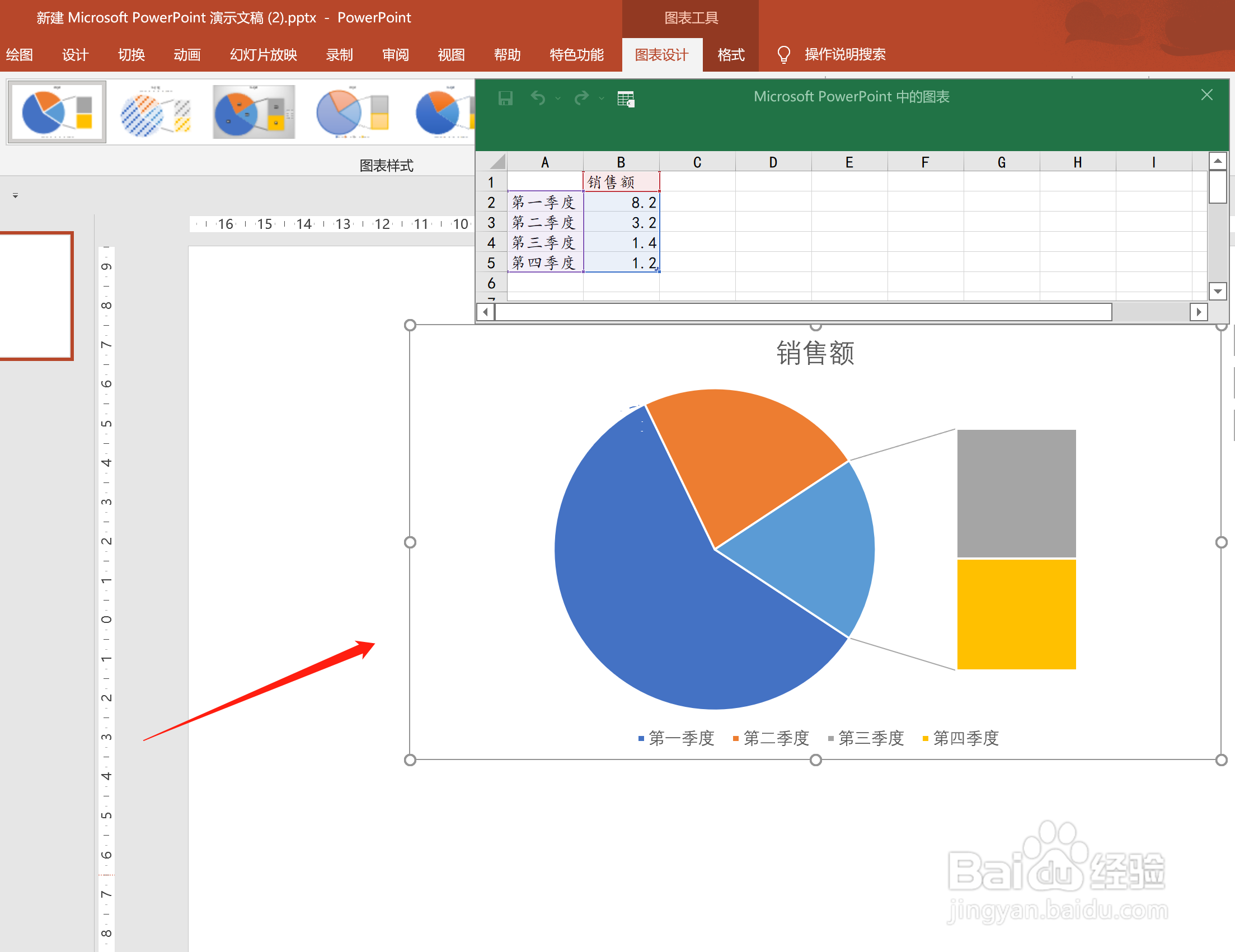The height and width of the screenshot is (952, 1235).
Task: Click spreadsheet horizontal scroll right arrow
Action: (x=1198, y=312)
